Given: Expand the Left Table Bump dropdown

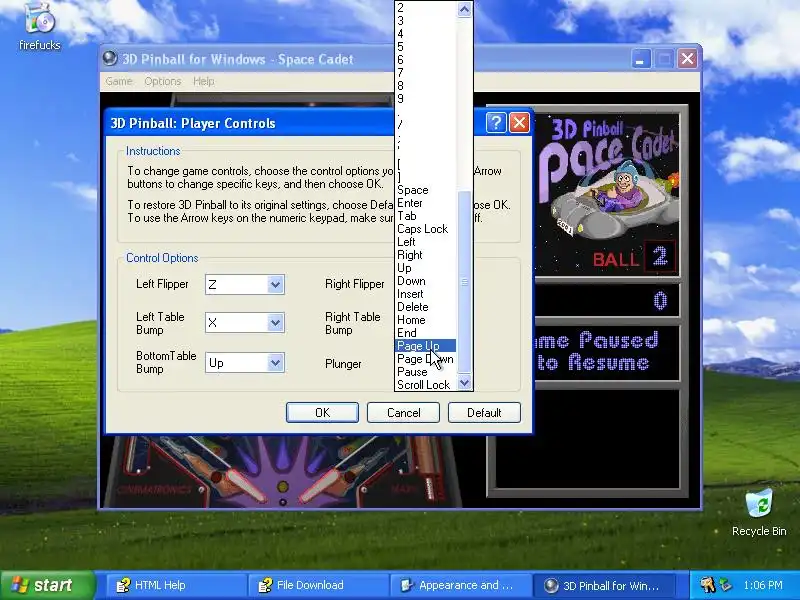Looking at the screenshot, I should pyautogui.click(x=275, y=322).
